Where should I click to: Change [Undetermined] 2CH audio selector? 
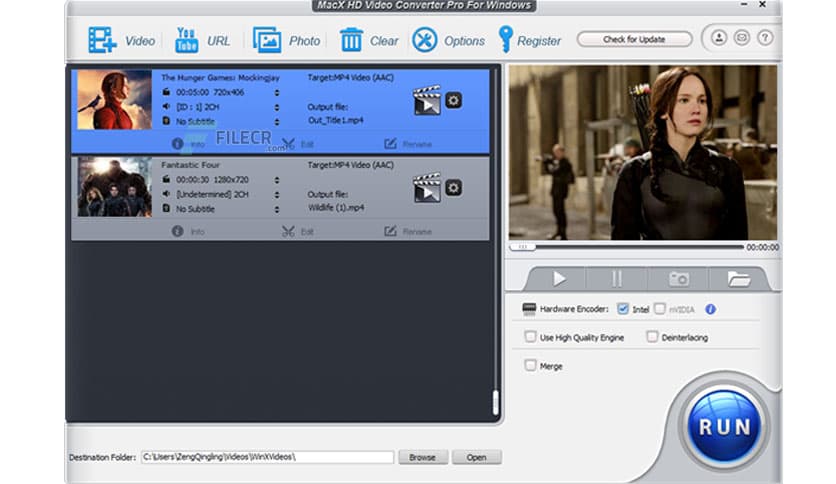[277, 195]
